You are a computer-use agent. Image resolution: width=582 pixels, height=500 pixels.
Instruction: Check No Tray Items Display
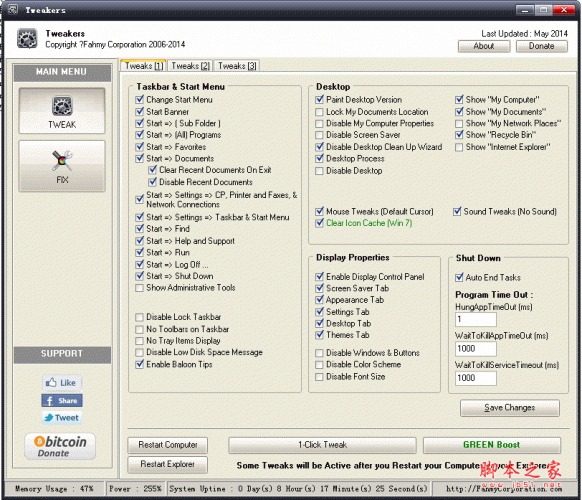tap(140, 341)
